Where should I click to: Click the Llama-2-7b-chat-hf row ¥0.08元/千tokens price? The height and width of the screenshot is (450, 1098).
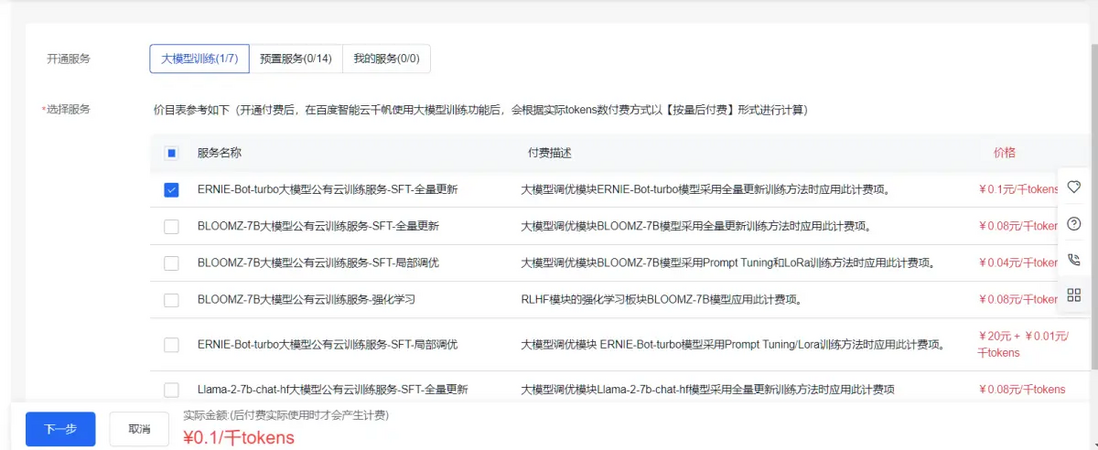click(1022, 390)
